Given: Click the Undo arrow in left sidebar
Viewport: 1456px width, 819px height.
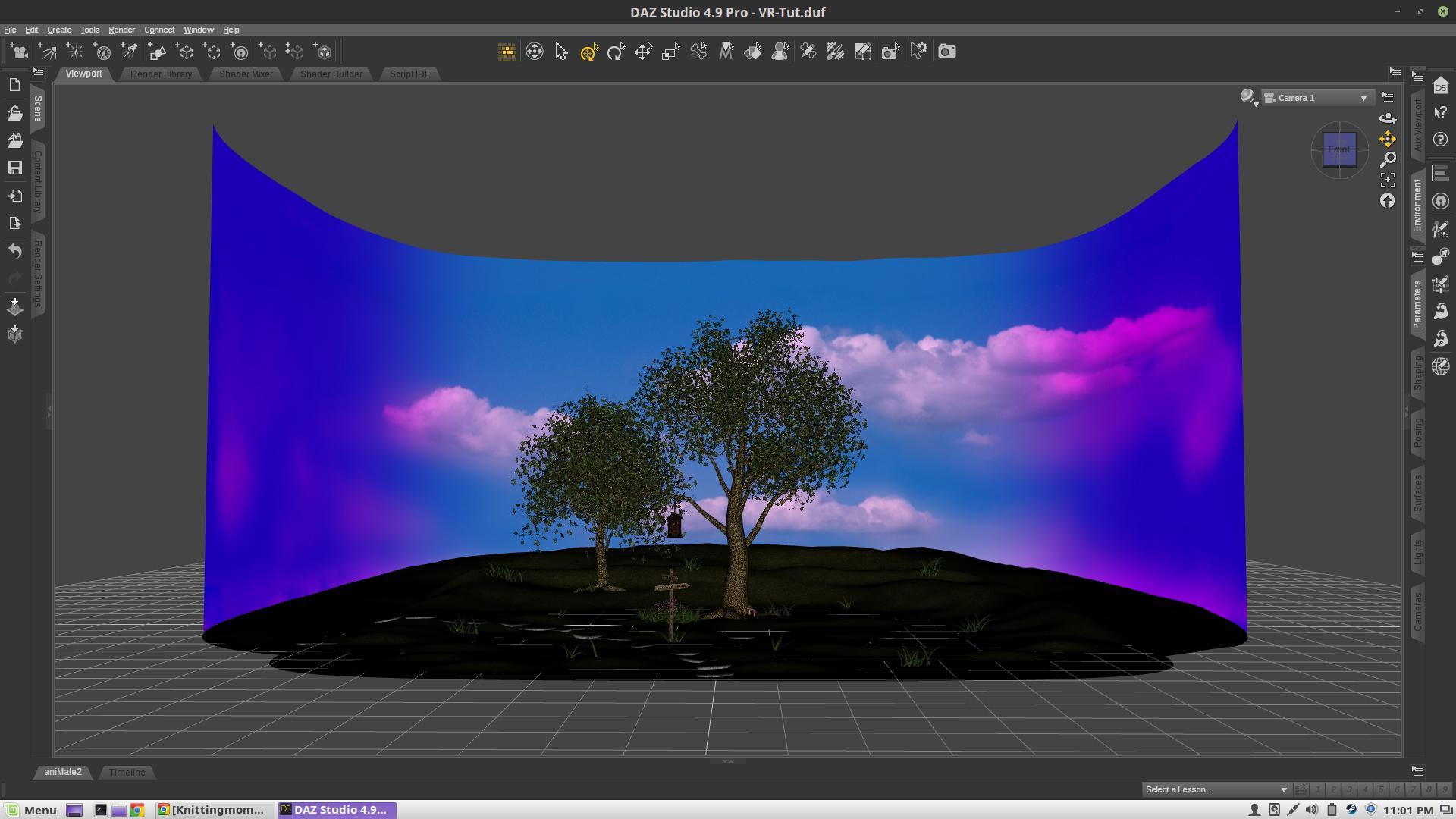Looking at the screenshot, I should click(x=14, y=250).
